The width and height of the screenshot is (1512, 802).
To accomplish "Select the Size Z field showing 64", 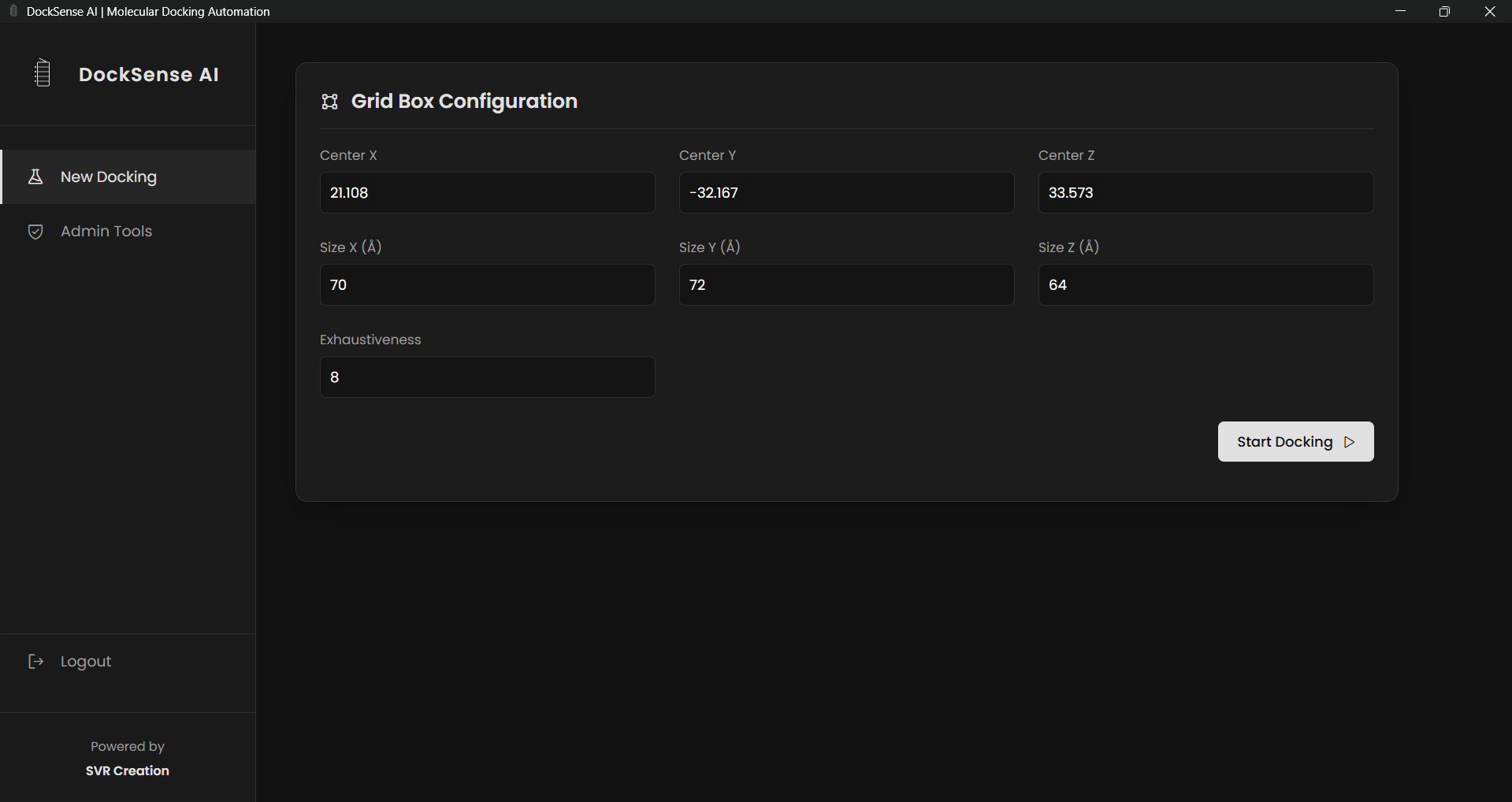I will [x=1206, y=284].
